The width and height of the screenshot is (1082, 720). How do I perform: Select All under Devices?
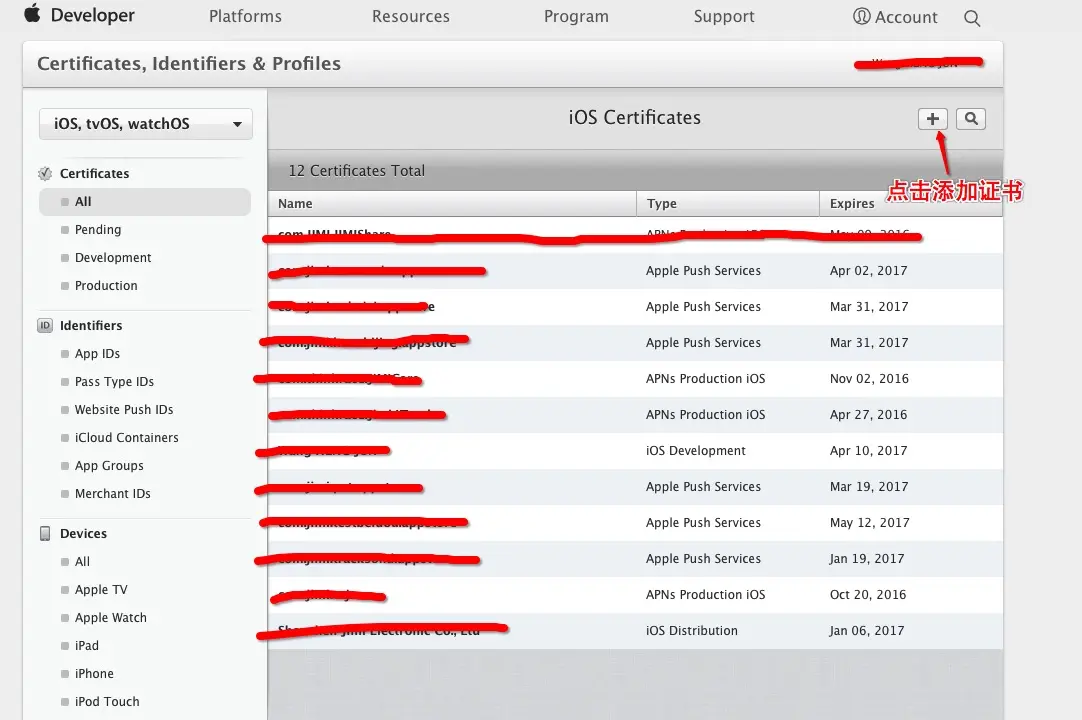click(x=82, y=562)
